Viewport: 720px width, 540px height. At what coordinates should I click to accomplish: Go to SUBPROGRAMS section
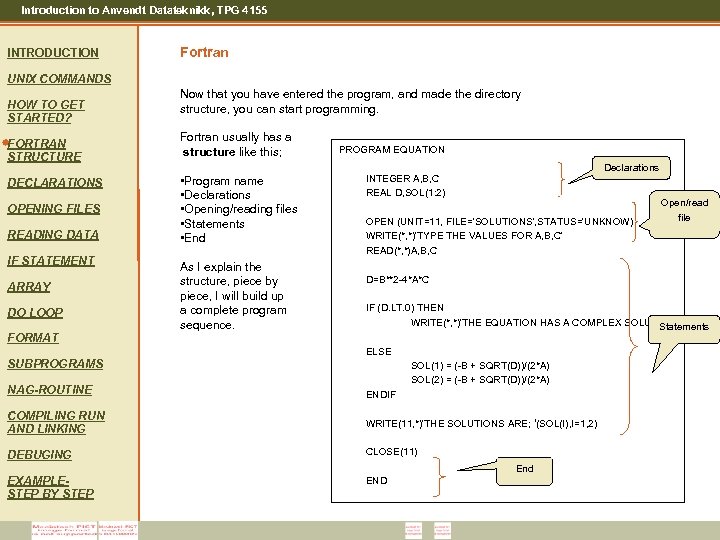click(x=55, y=364)
